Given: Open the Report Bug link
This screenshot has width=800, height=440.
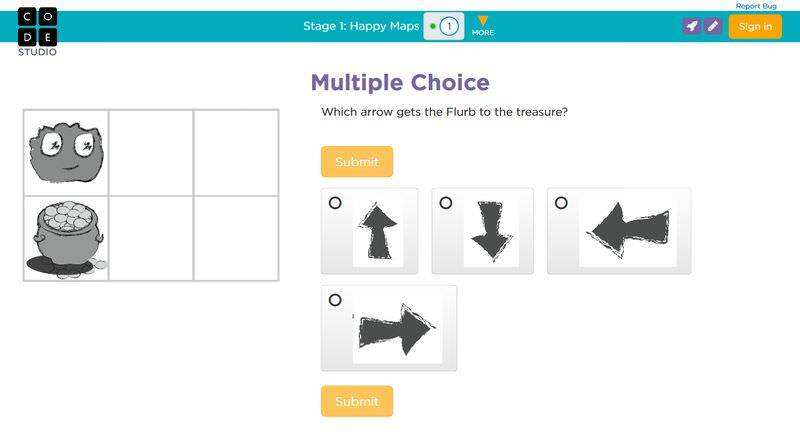Looking at the screenshot, I should (756, 6).
